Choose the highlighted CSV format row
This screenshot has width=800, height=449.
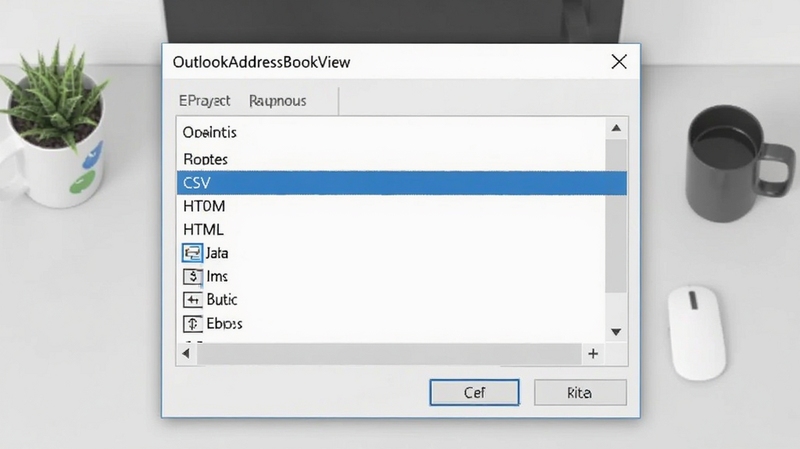point(402,183)
